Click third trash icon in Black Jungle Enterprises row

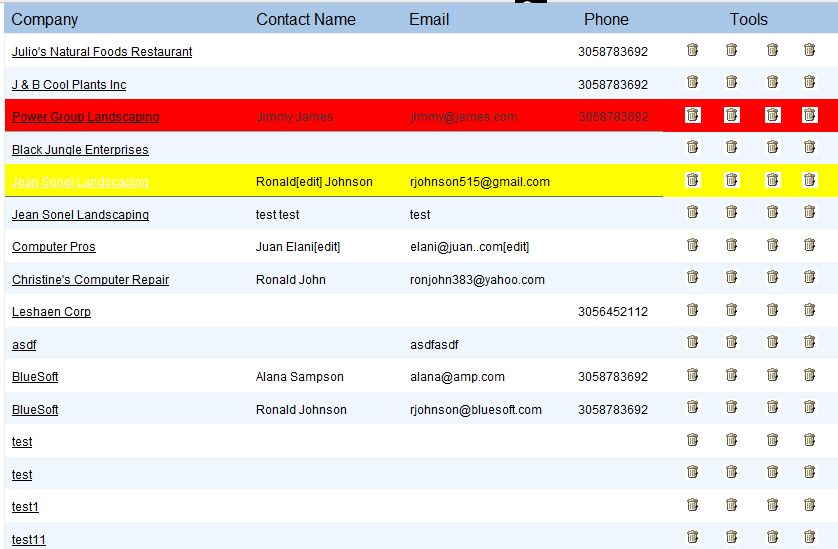772,146
